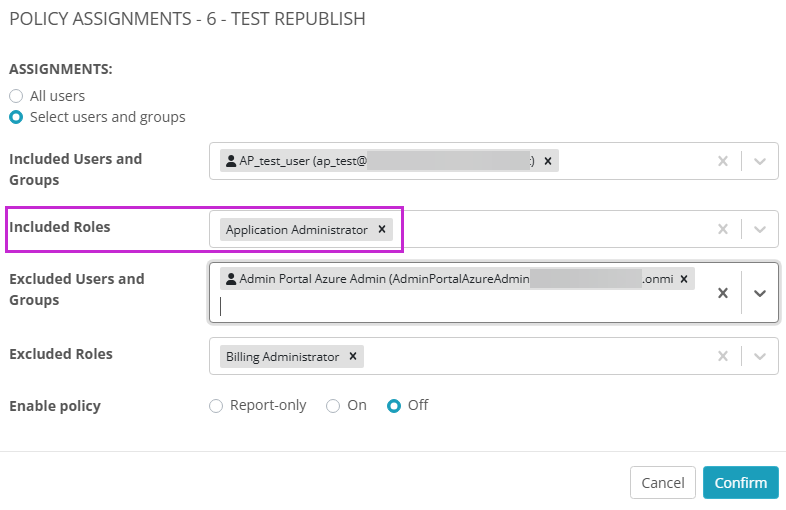Click the Confirm button
Viewport: 786px width, 510px height.
click(740, 483)
